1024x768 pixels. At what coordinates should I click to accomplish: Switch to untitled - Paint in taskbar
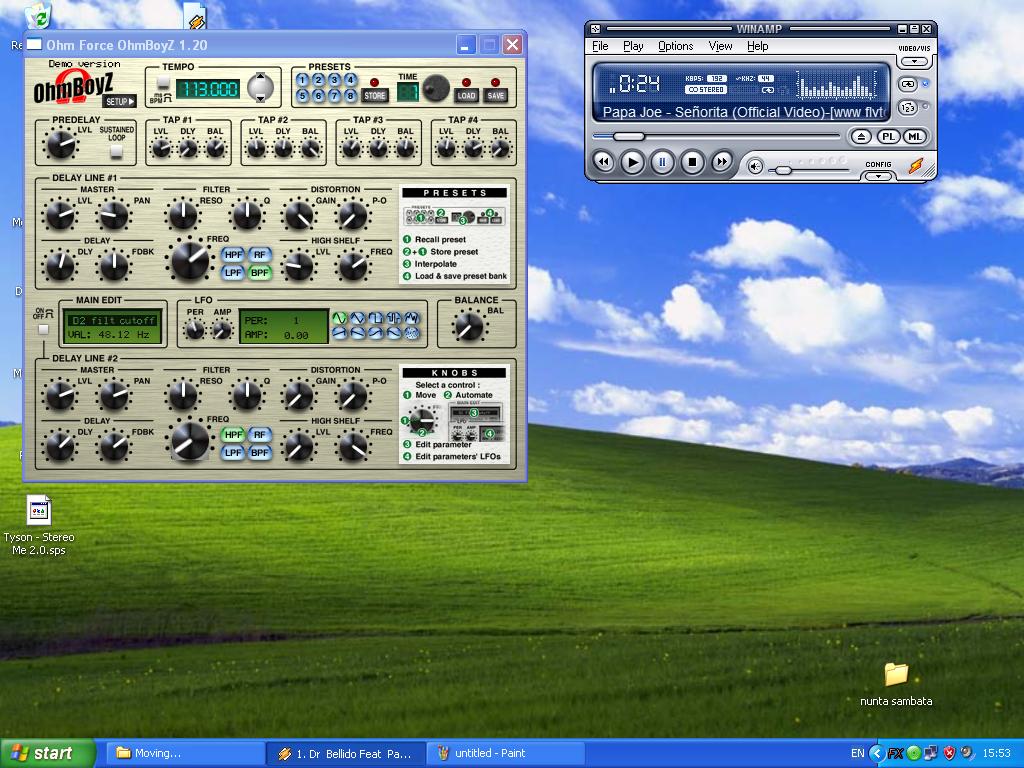pyautogui.click(x=505, y=753)
